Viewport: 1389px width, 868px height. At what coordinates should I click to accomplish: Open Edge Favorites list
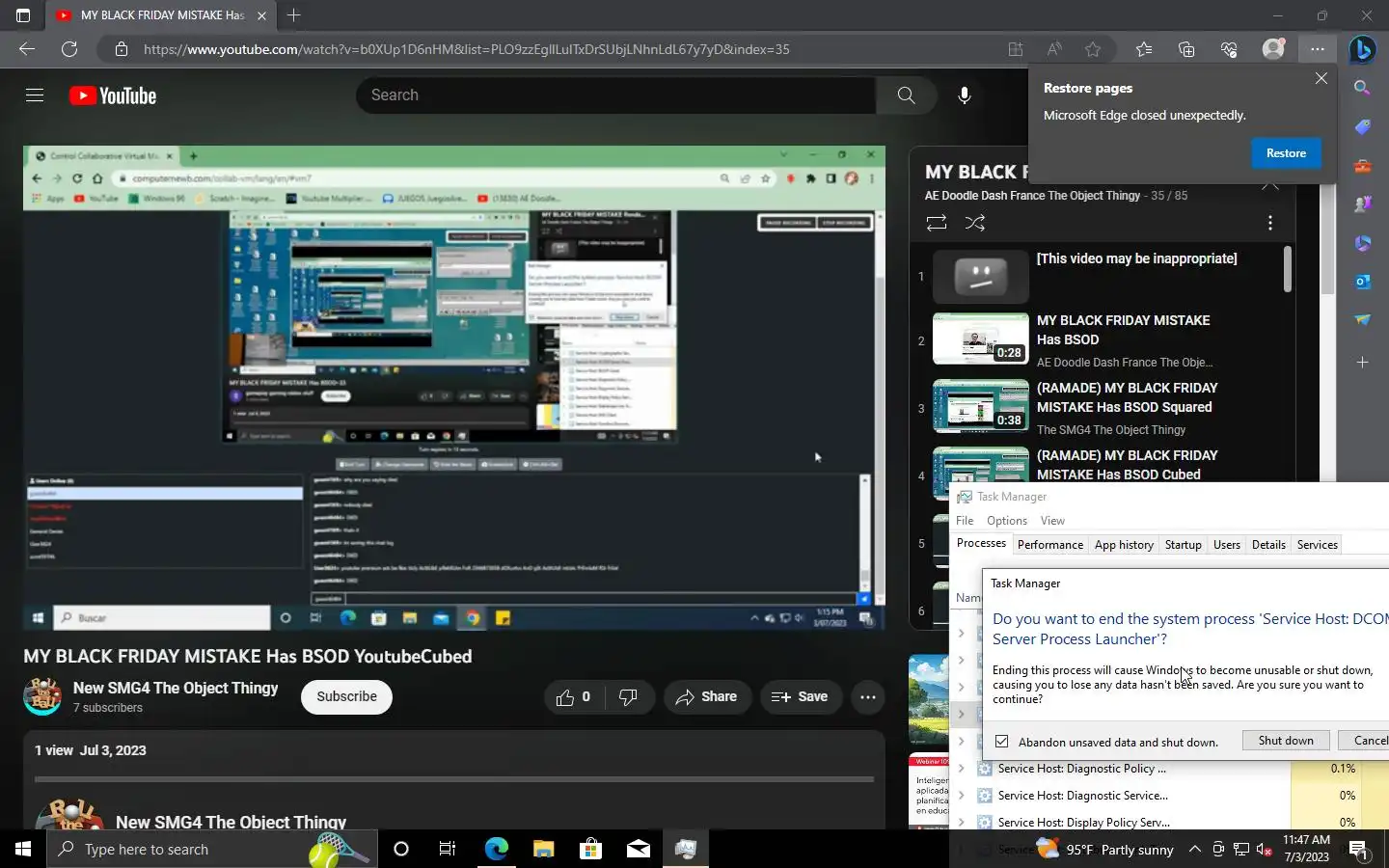[1144, 49]
